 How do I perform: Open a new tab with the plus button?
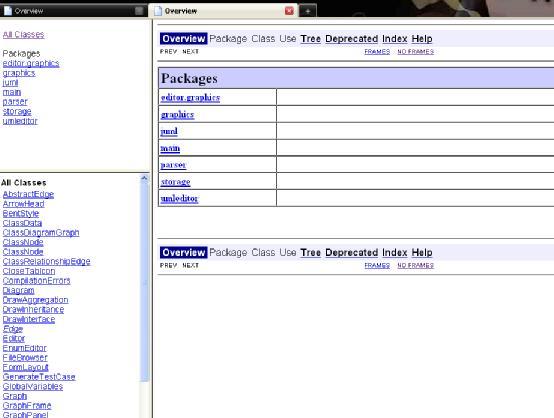click(308, 11)
